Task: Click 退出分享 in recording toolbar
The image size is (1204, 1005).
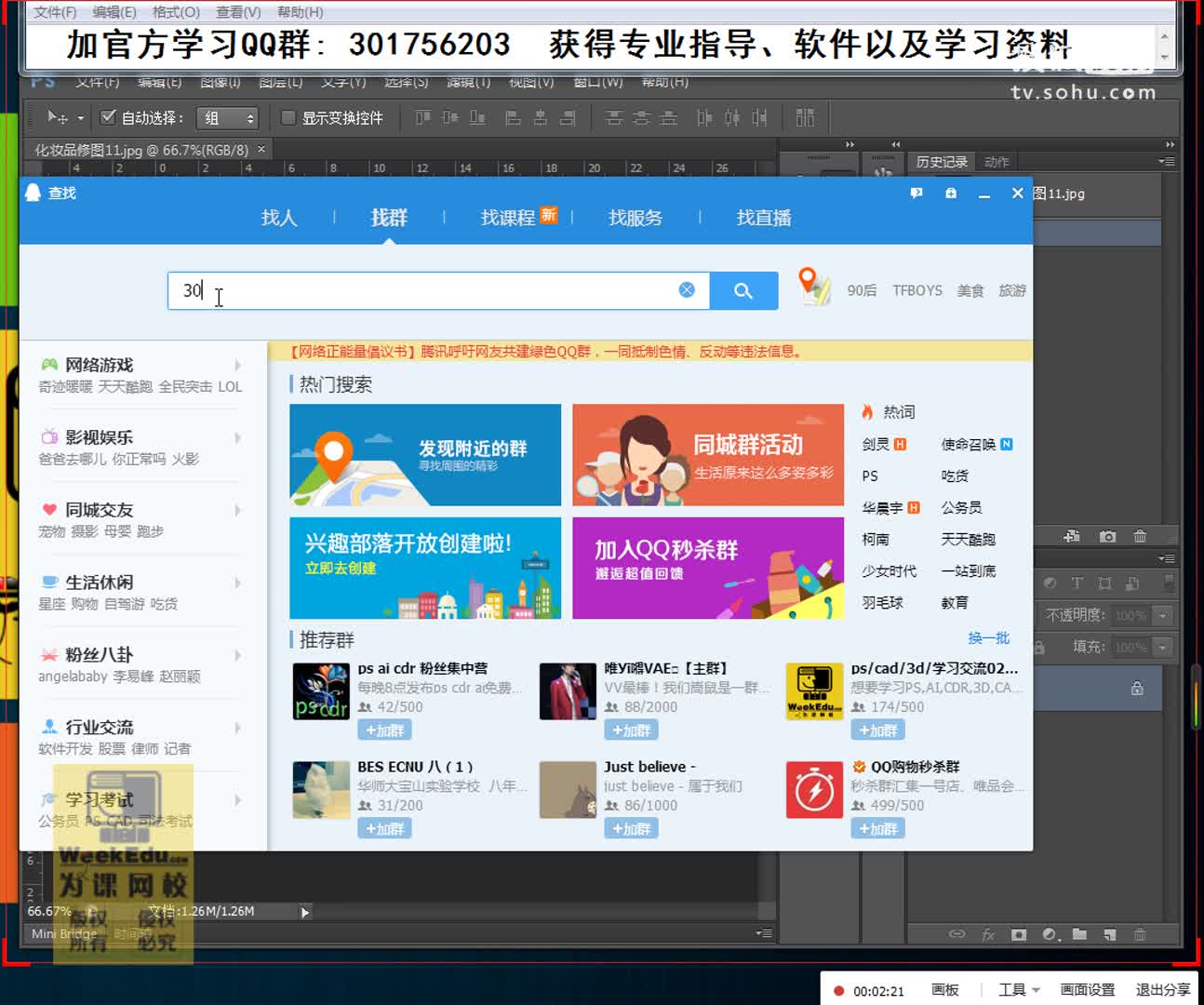Action: pos(1163,990)
